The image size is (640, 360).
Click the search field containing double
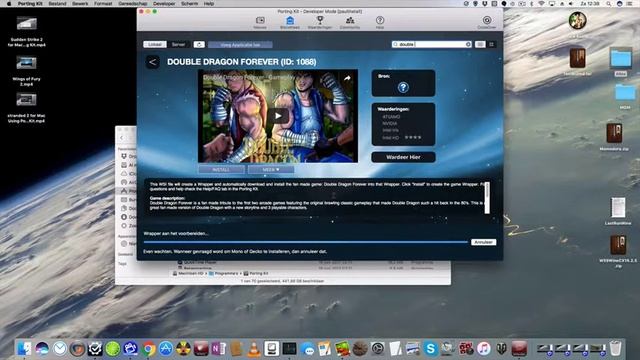click(x=432, y=44)
